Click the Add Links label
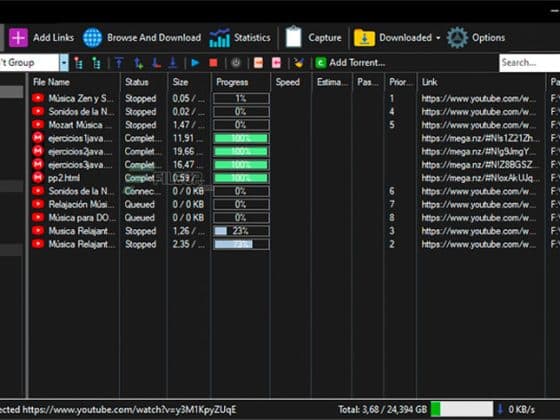 pyautogui.click(x=54, y=38)
